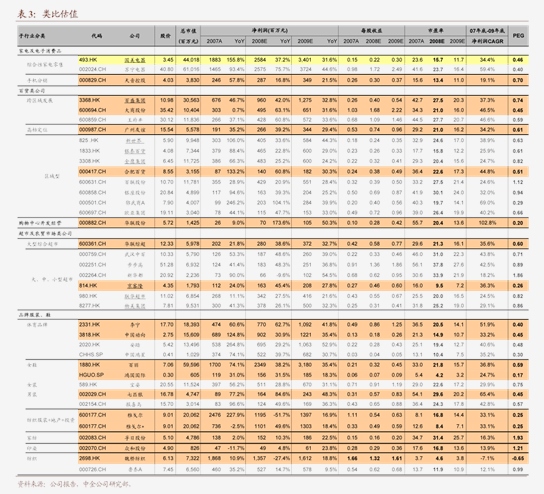
Task: Click stock code 8277.HK
Action: pyautogui.click(x=90, y=306)
